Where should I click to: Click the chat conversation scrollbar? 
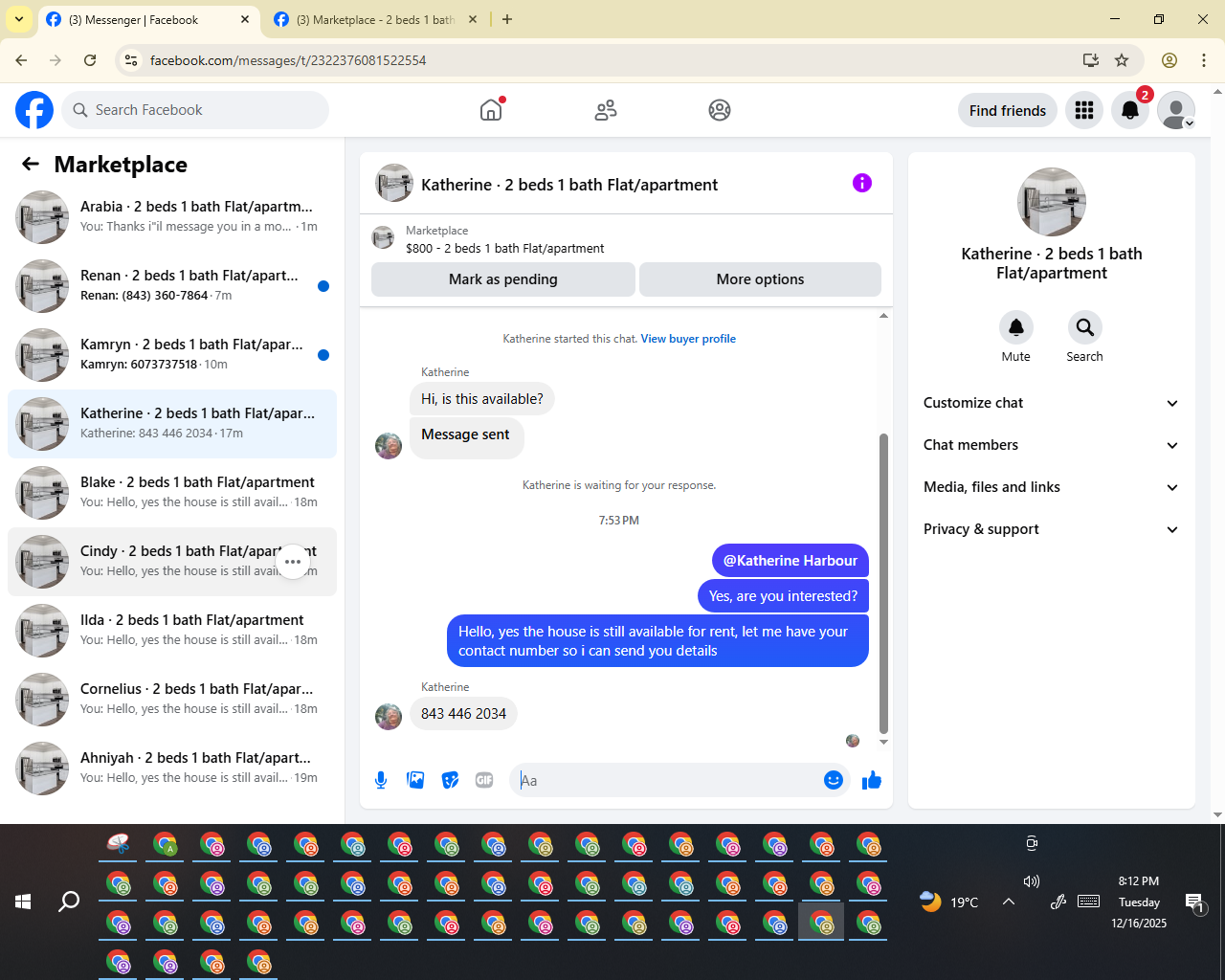883,584
